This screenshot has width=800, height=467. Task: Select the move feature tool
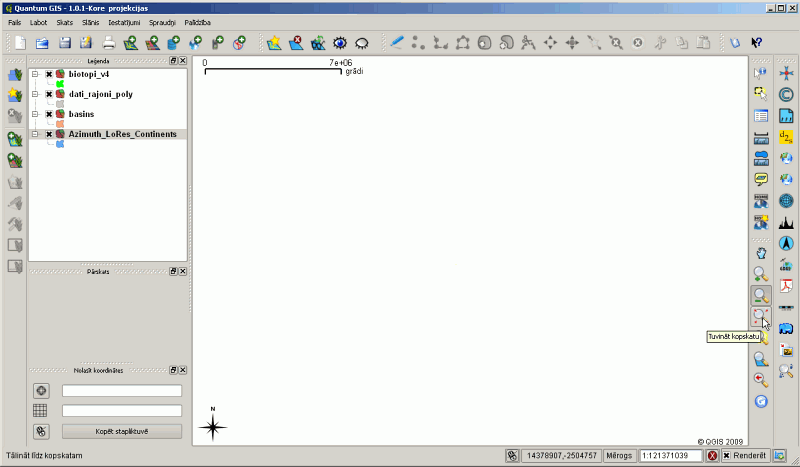550,43
